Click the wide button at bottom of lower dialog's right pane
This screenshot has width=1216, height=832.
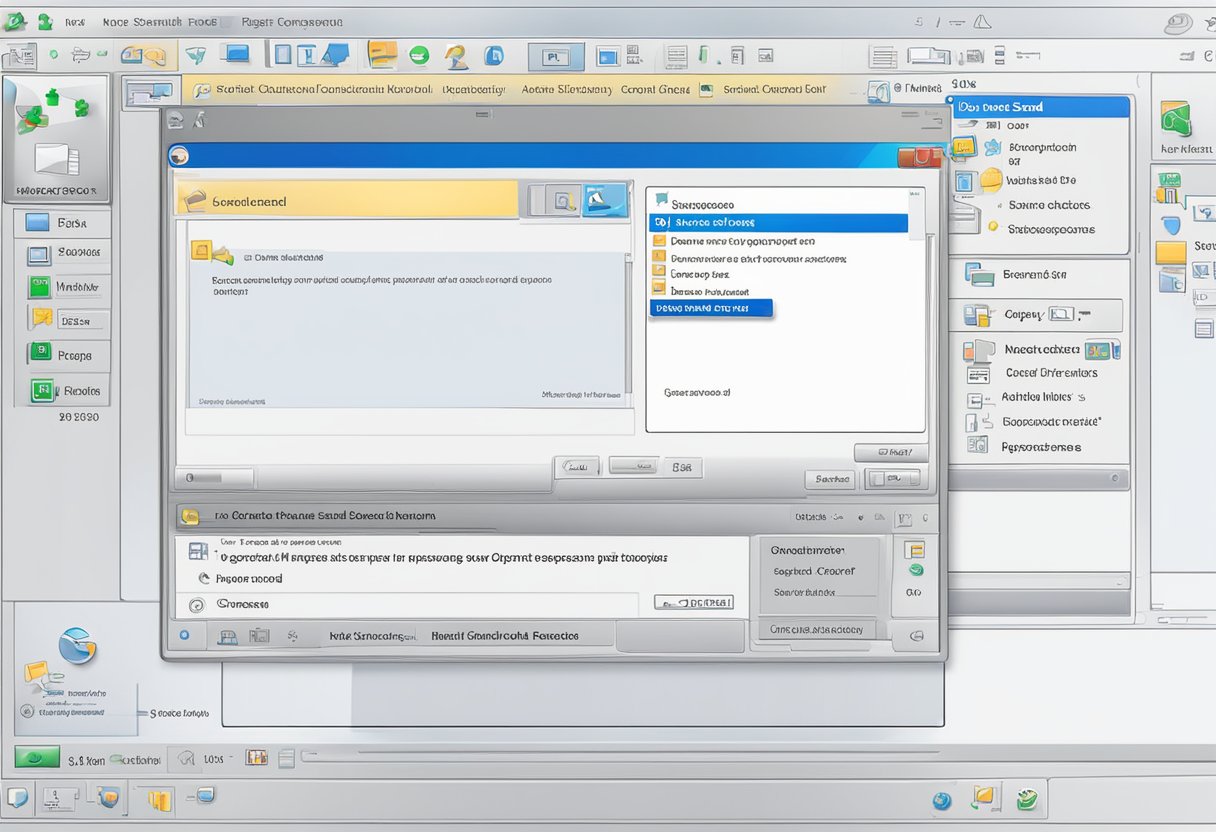coord(816,629)
